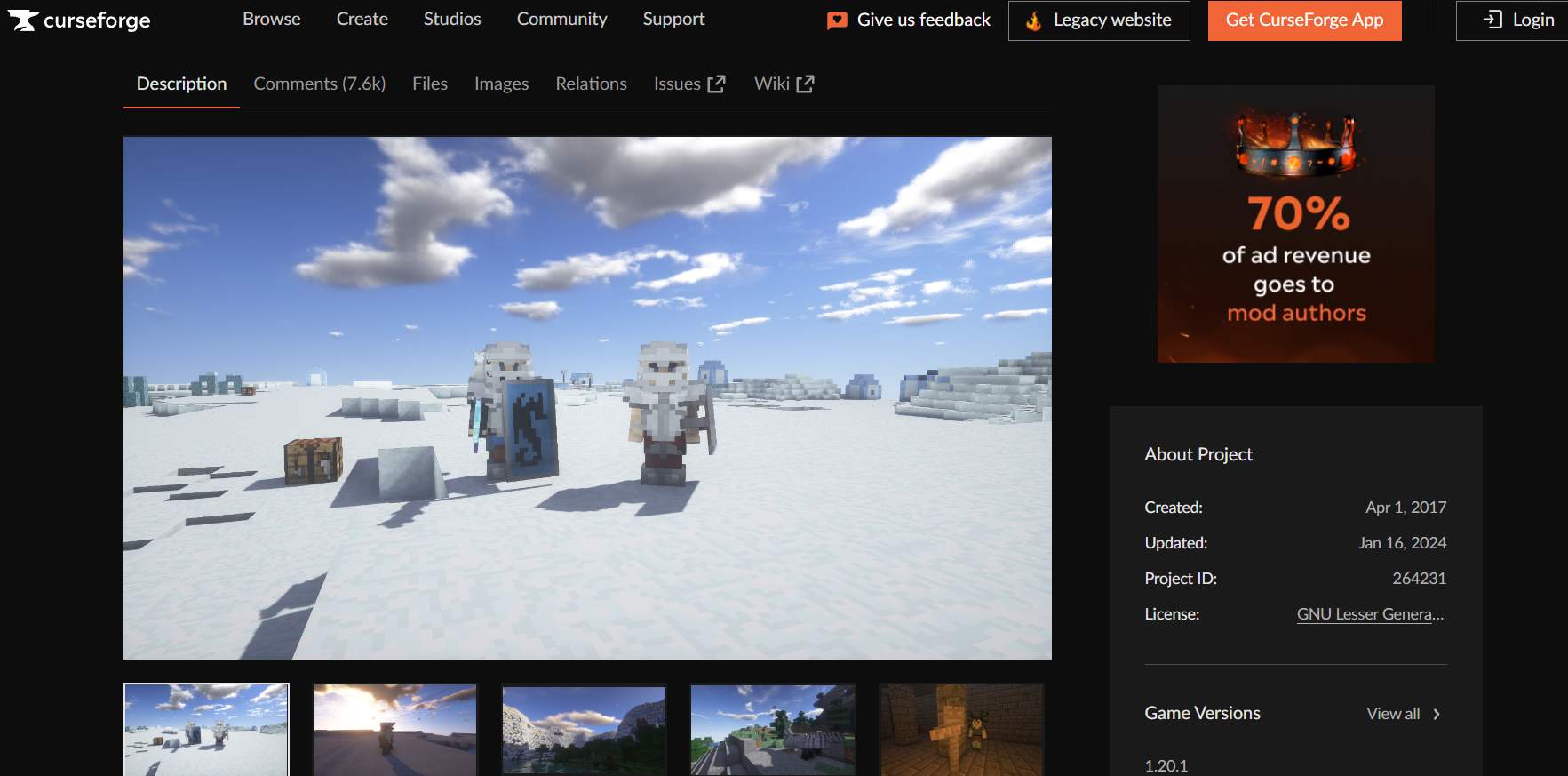Open the Browse menu

point(272,19)
